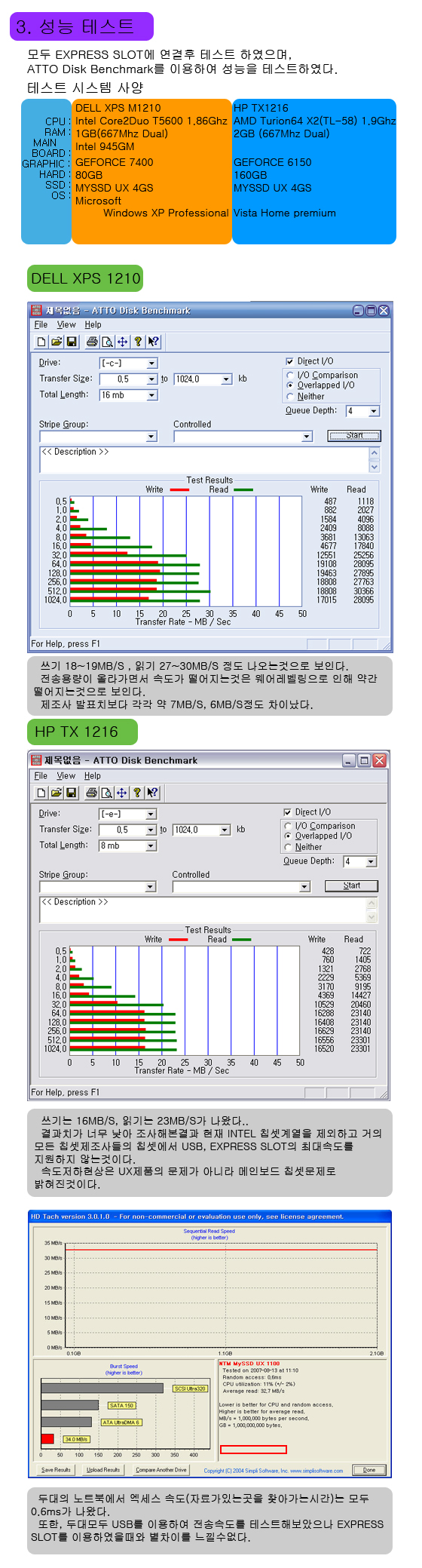Click Print icon in the [-c-] drive ATTO window
422x1568 pixels.
point(92,342)
